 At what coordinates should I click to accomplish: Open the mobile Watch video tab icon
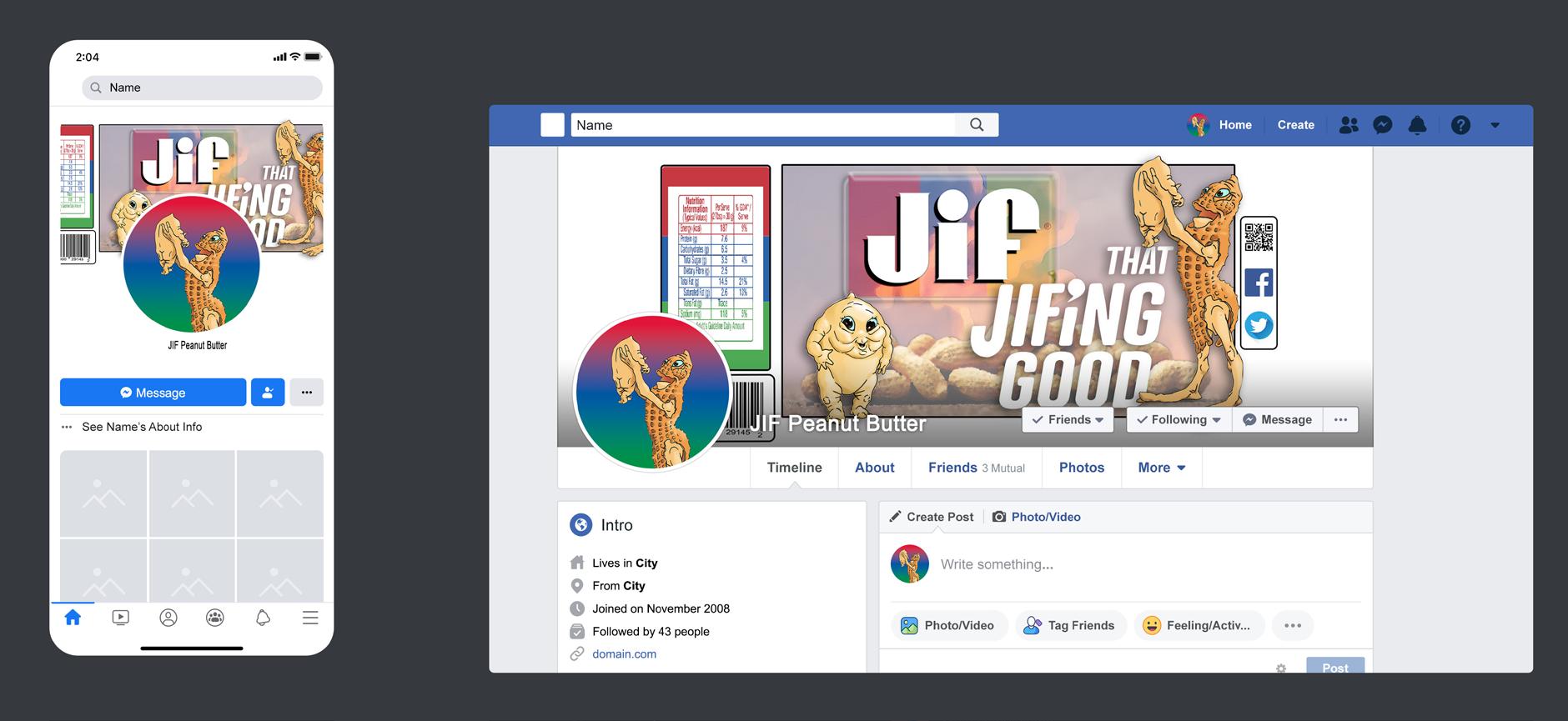click(120, 618)
